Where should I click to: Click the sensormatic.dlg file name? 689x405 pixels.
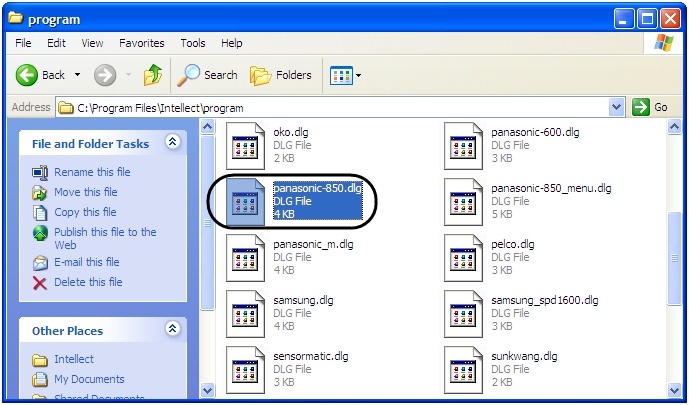click(311, 356)
